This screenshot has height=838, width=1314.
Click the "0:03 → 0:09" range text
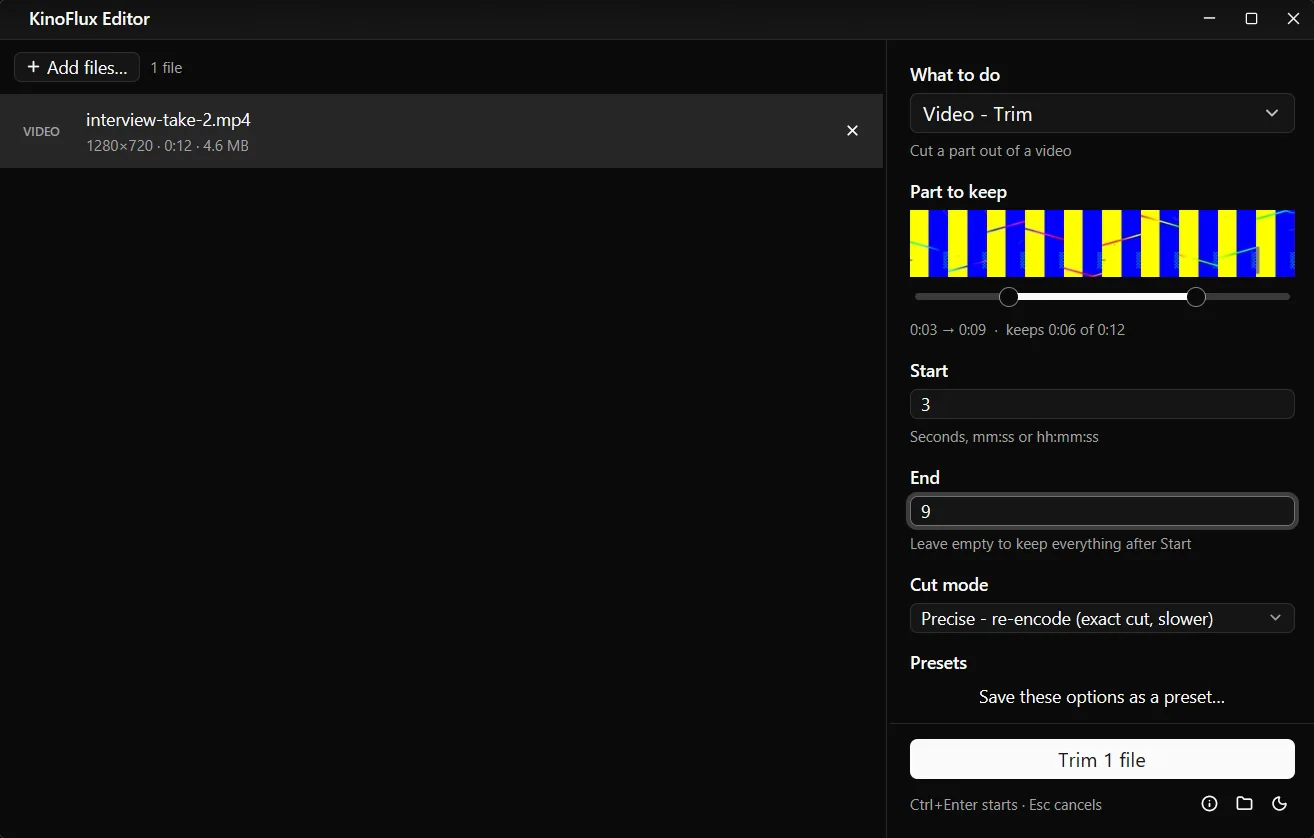point(948,330)
